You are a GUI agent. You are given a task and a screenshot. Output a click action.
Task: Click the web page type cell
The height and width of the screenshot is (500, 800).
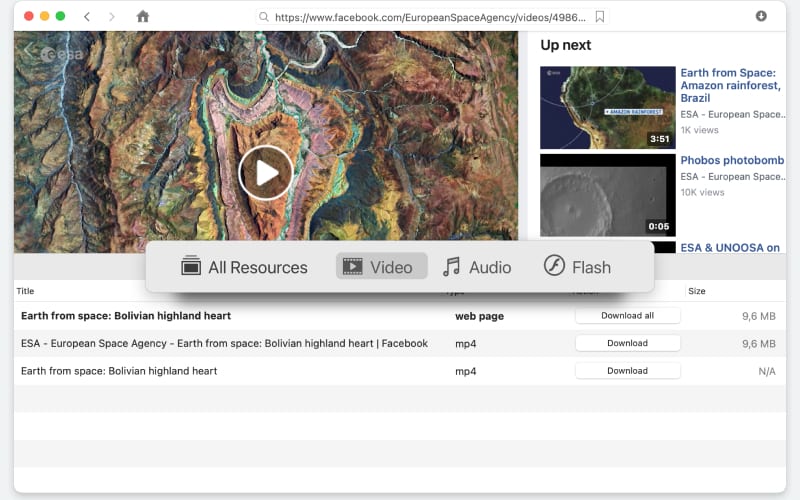479,316
